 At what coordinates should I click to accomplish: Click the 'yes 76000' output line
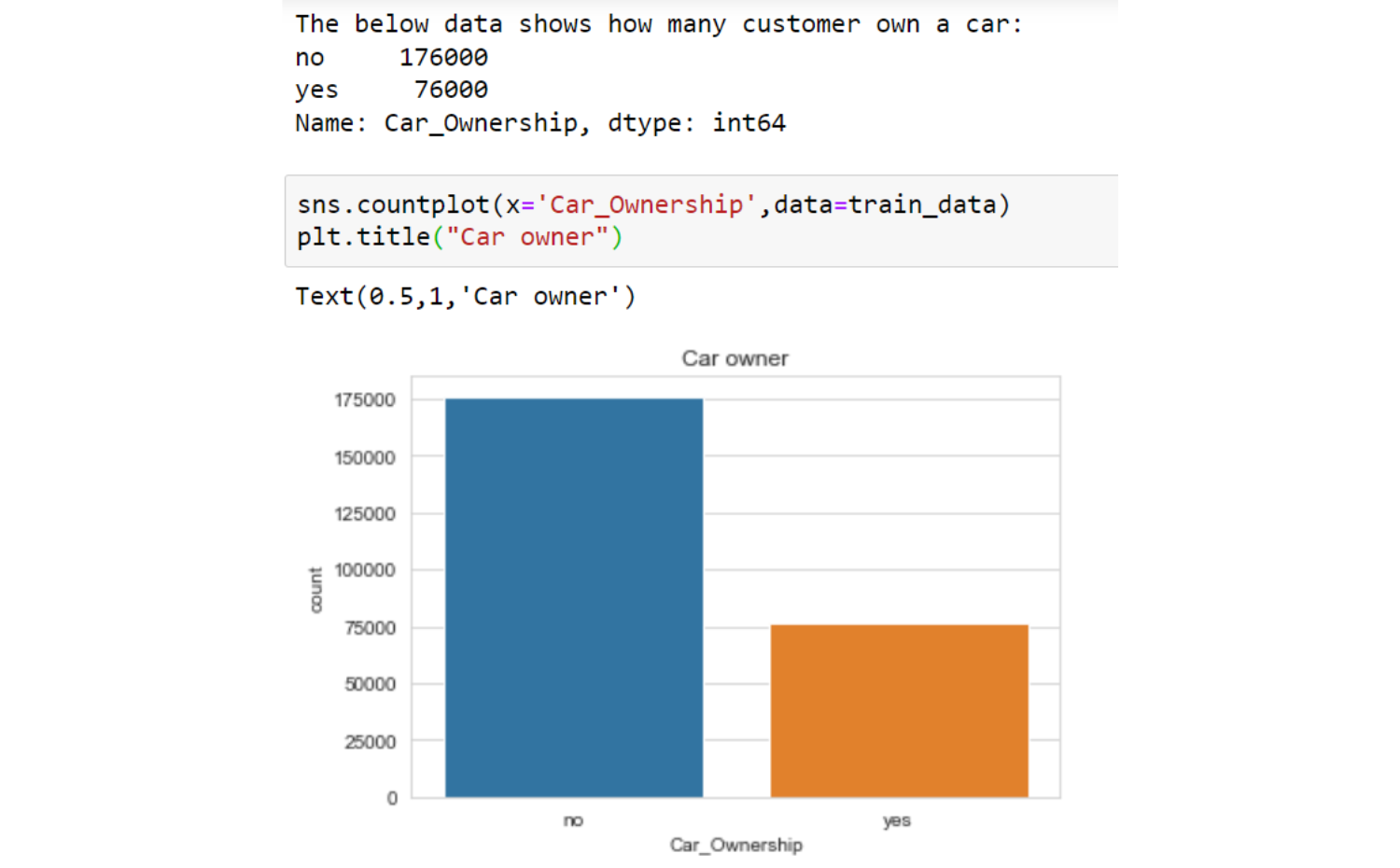click(392, 90)
